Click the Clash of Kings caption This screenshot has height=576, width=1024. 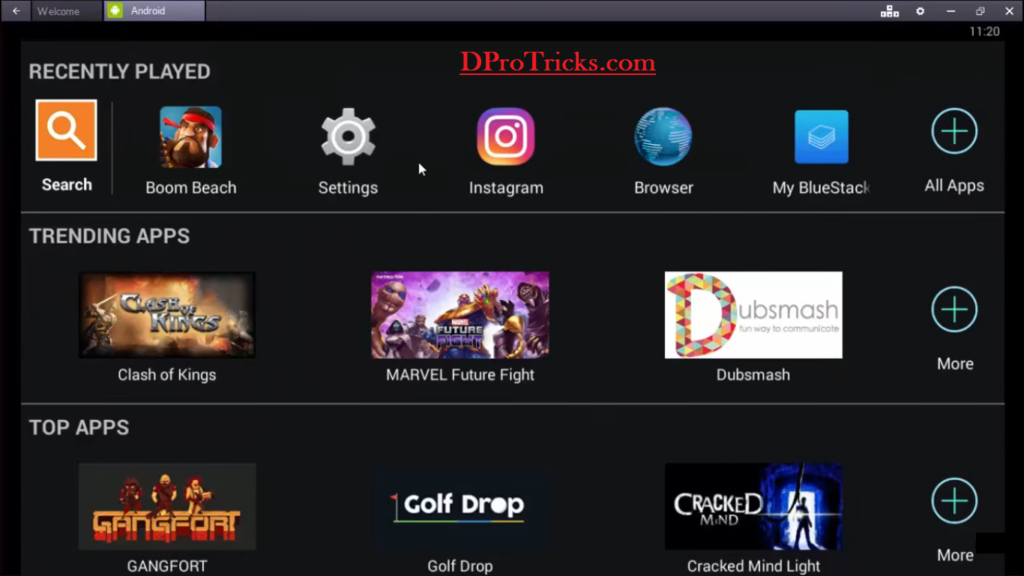(167, 375)
